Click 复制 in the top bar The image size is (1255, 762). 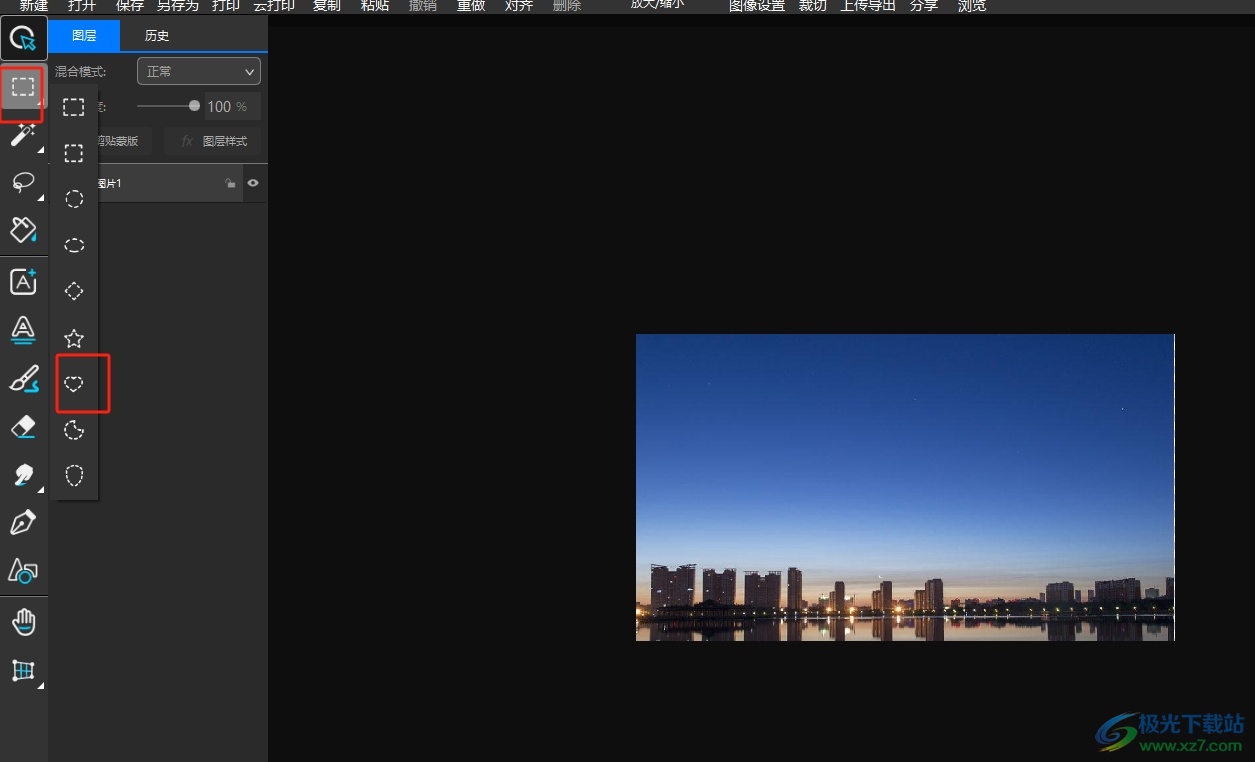tap(327, 6)
